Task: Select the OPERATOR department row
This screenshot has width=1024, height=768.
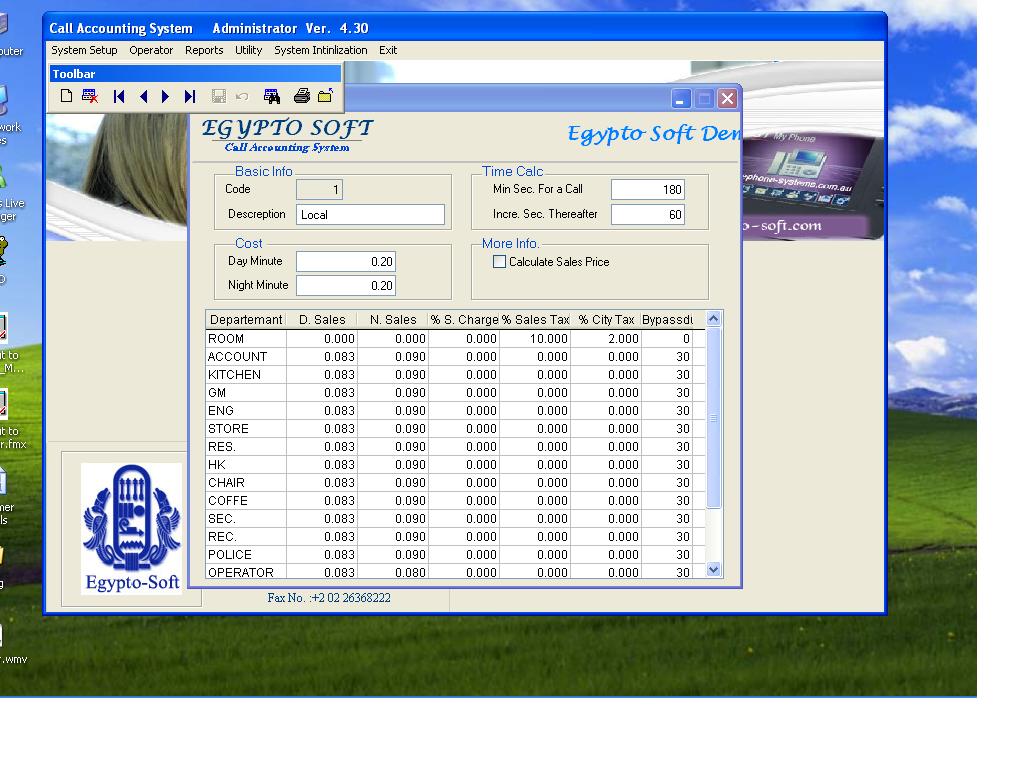Action: pyautogui.click(x=455, y=572)
